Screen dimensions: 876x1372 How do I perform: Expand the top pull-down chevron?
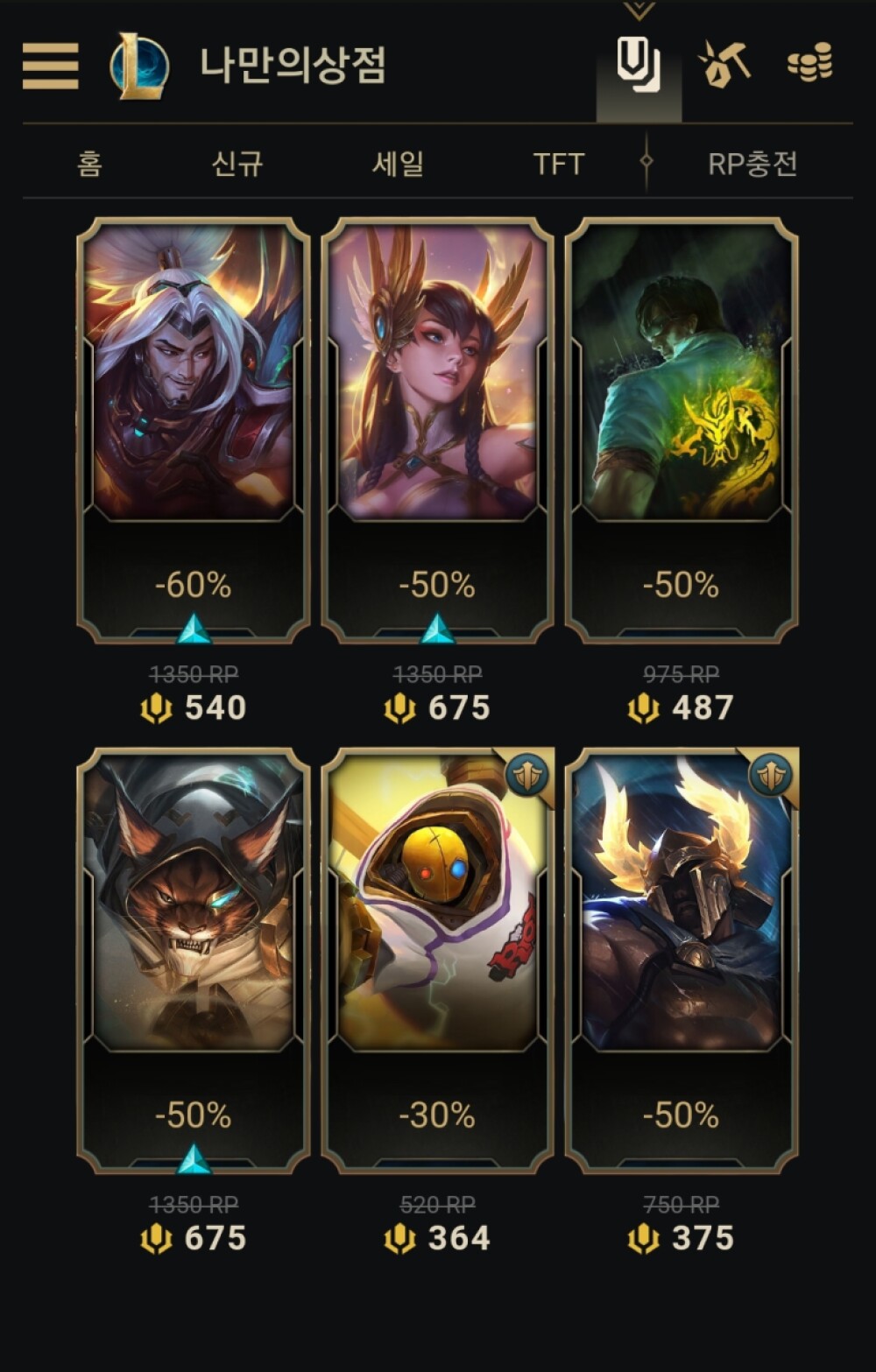click(639, 10)
